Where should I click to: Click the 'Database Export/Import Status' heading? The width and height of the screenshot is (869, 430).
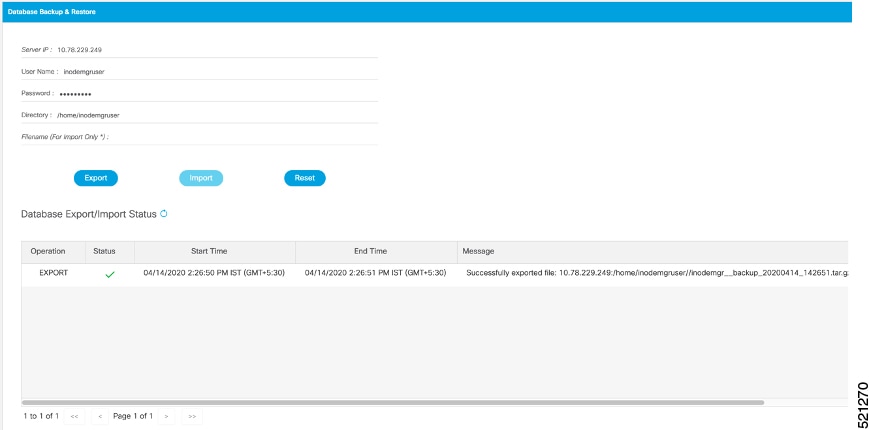point(89,214)
